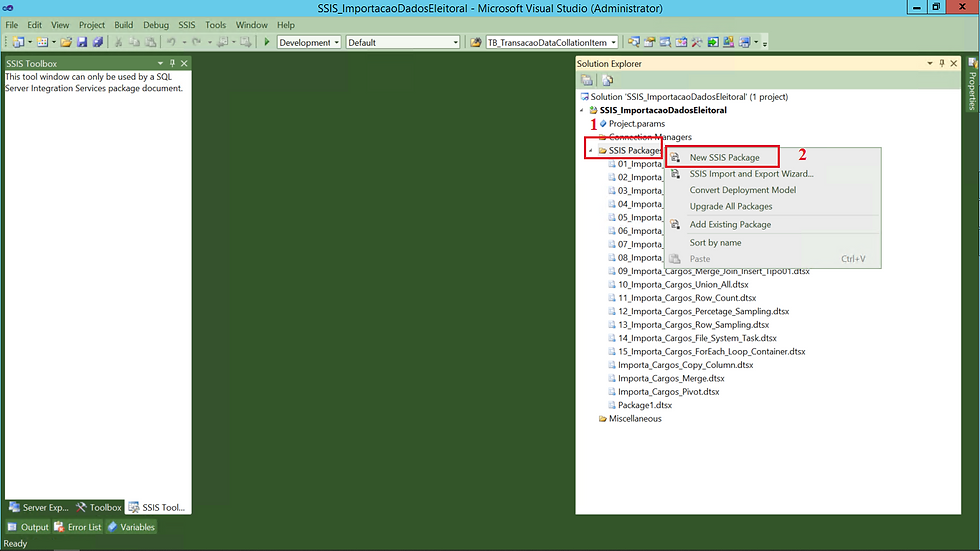Click the Add Existing Package menu icon
Screen dimensions: 980x551
[x=675, y=224]
